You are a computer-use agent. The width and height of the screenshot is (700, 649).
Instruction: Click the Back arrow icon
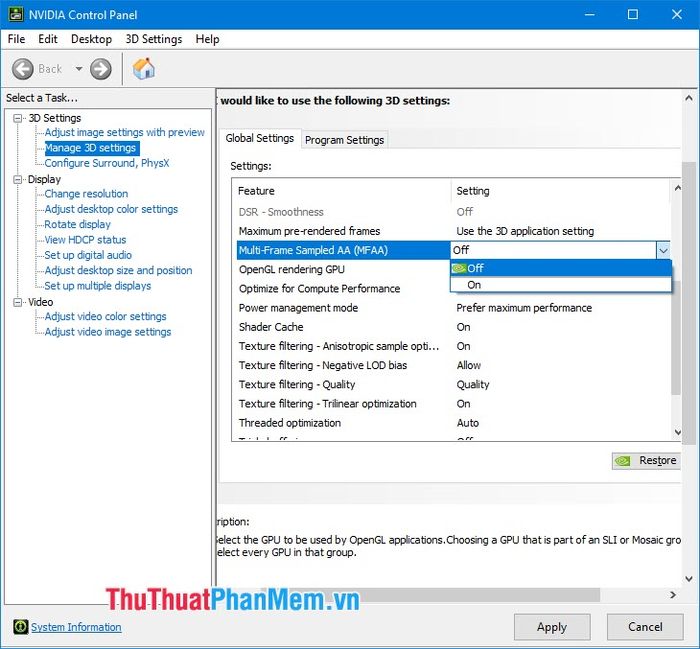(22, 69)
